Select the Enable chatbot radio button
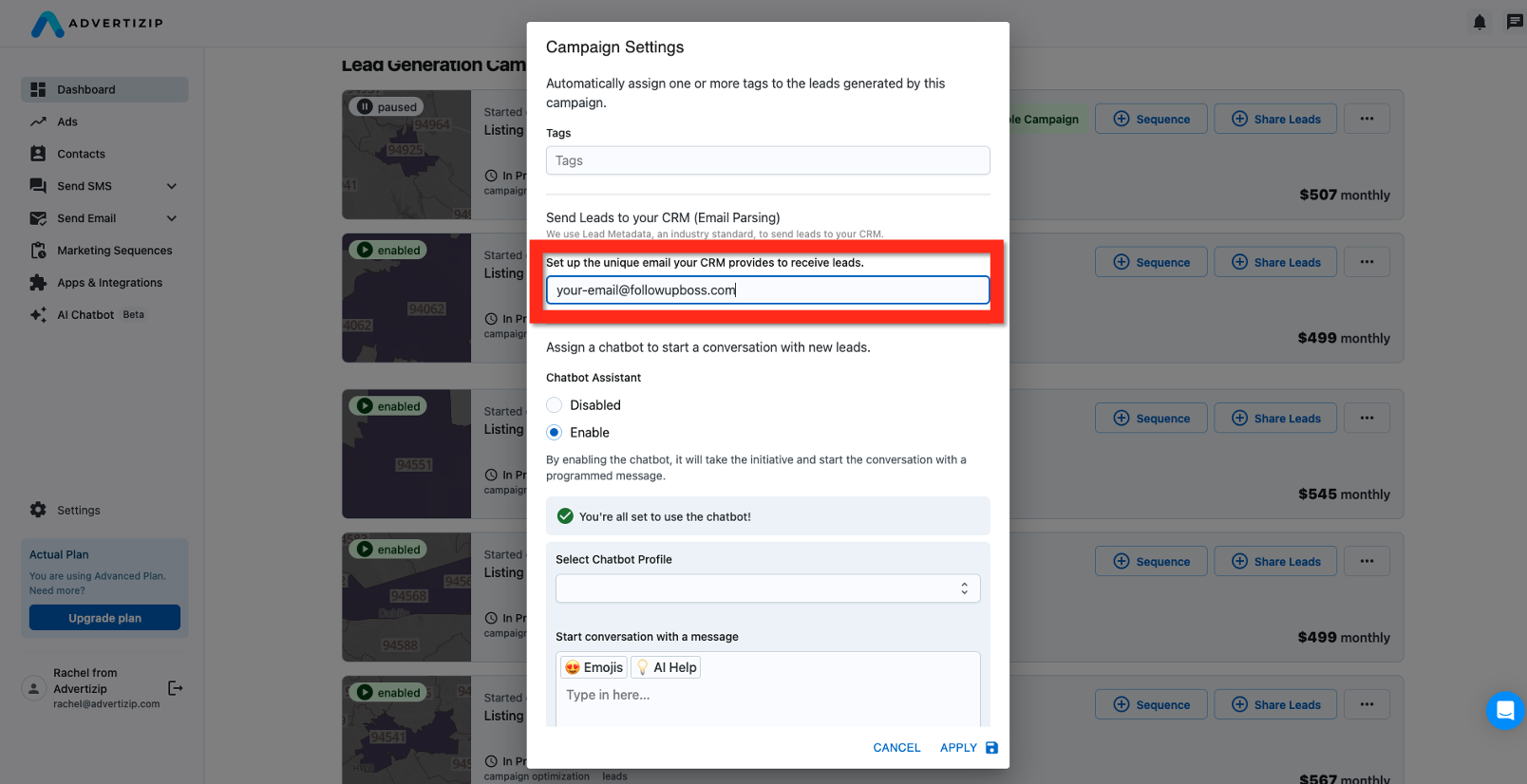The height and width of the screenshot is (784, 1527). point(555,433)
